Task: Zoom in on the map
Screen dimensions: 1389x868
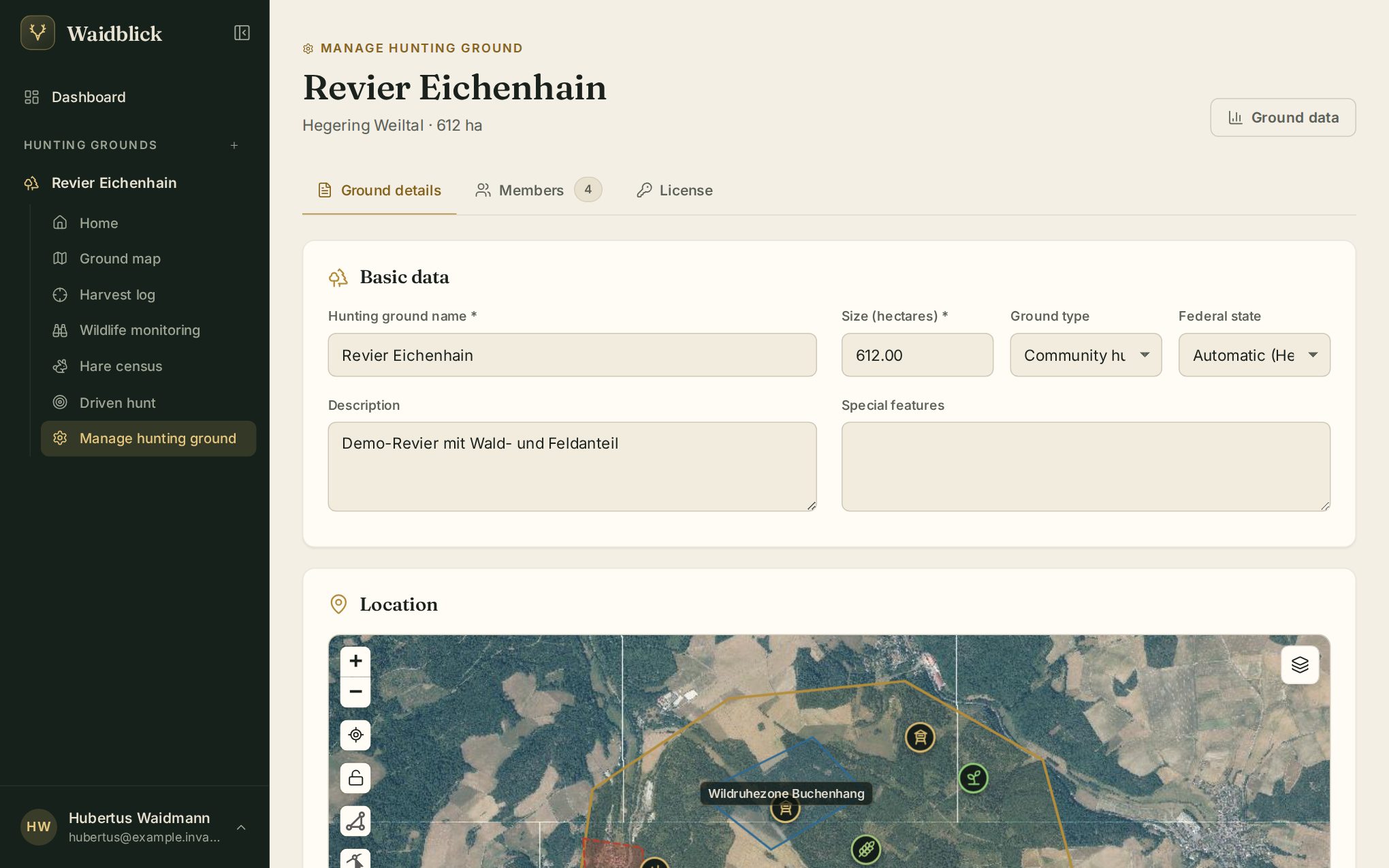Action: coord(355,661)
